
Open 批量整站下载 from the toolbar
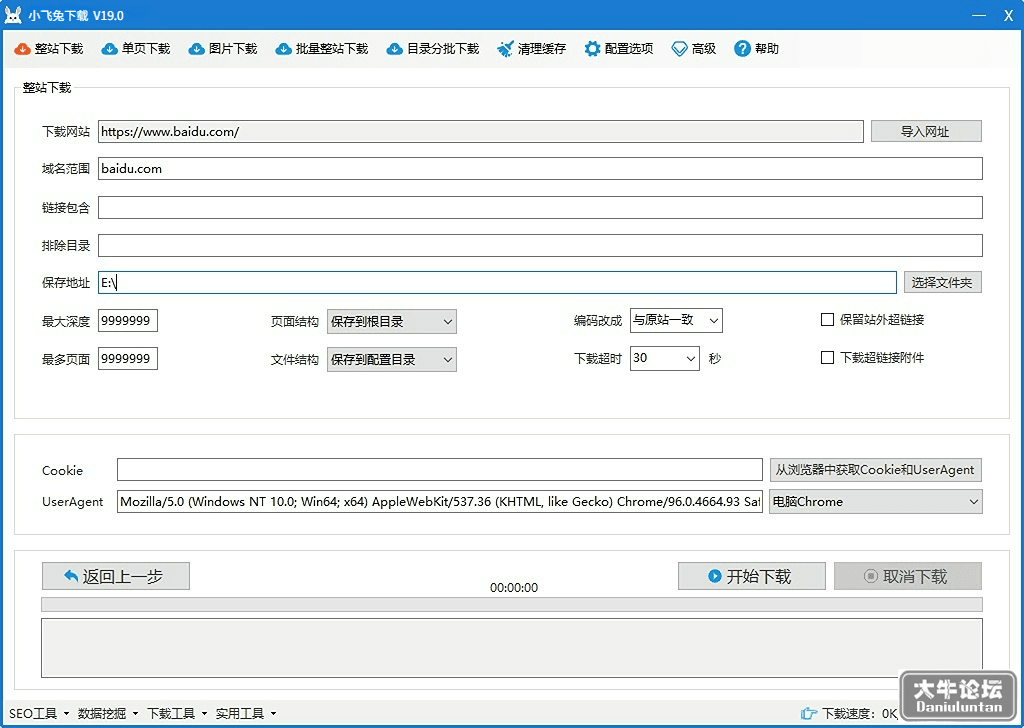(x=321, y=49)
